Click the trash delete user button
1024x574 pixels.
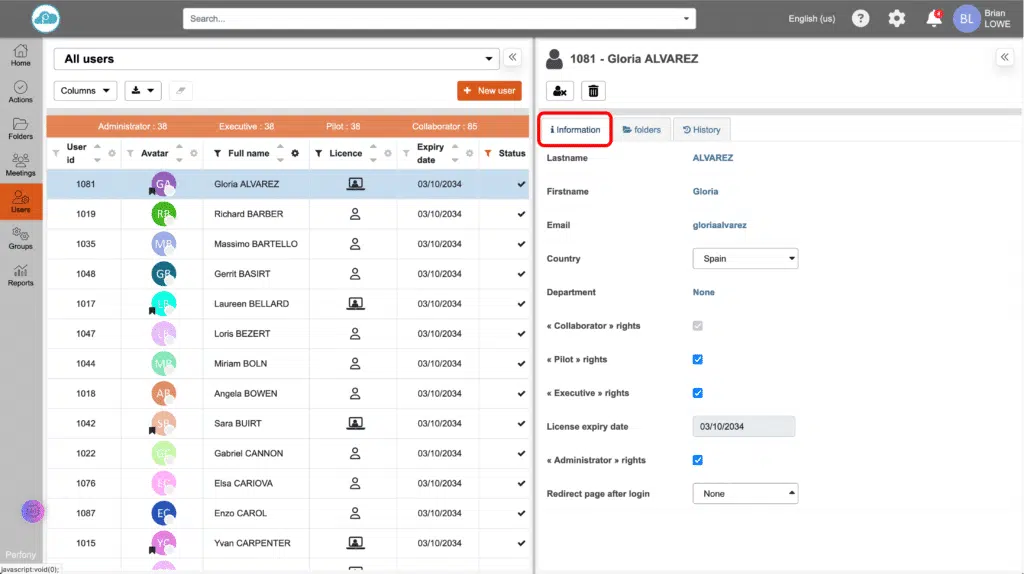click(x=593, y=91)
